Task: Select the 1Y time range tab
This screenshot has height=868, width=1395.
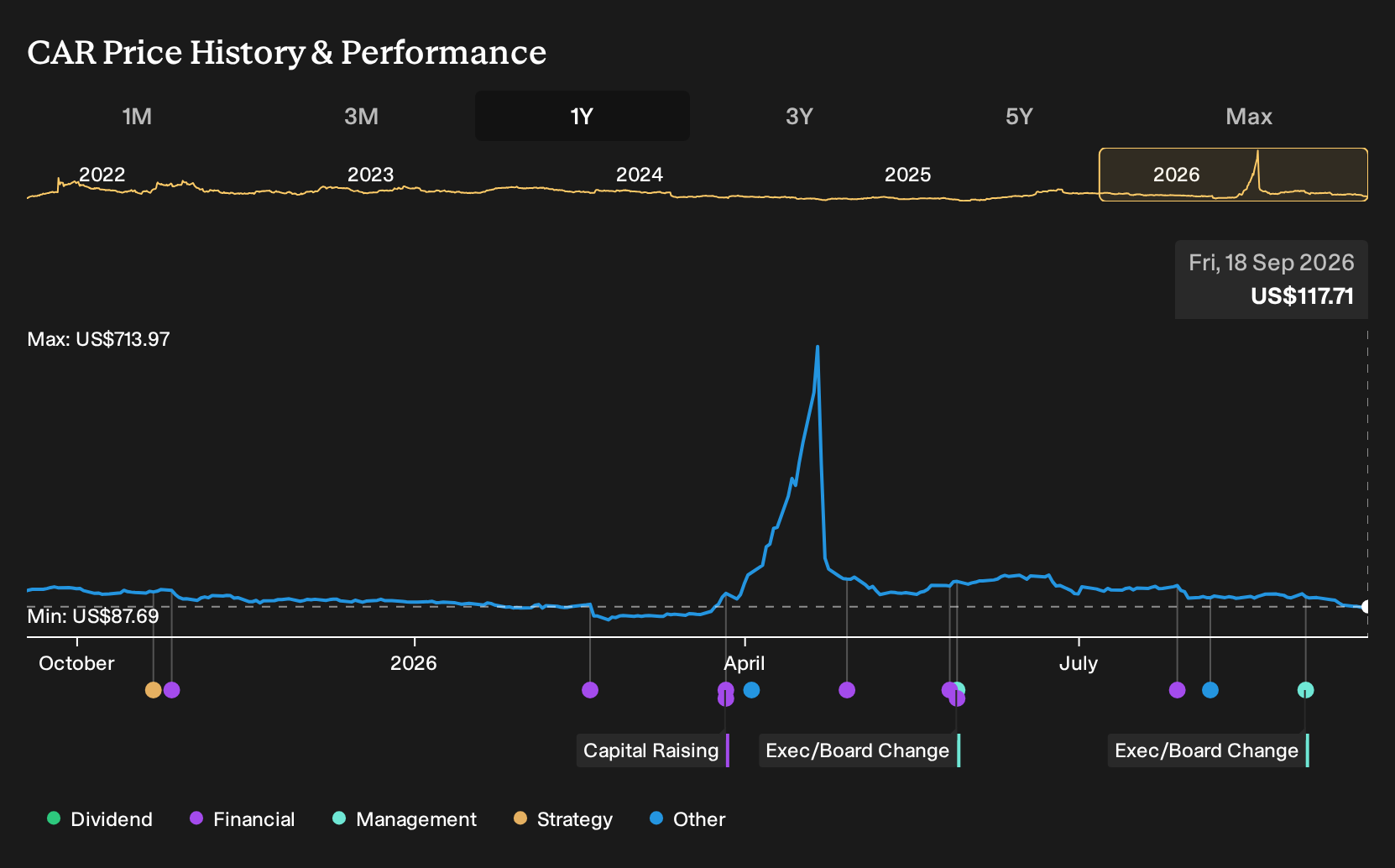Action: (583, 116)
